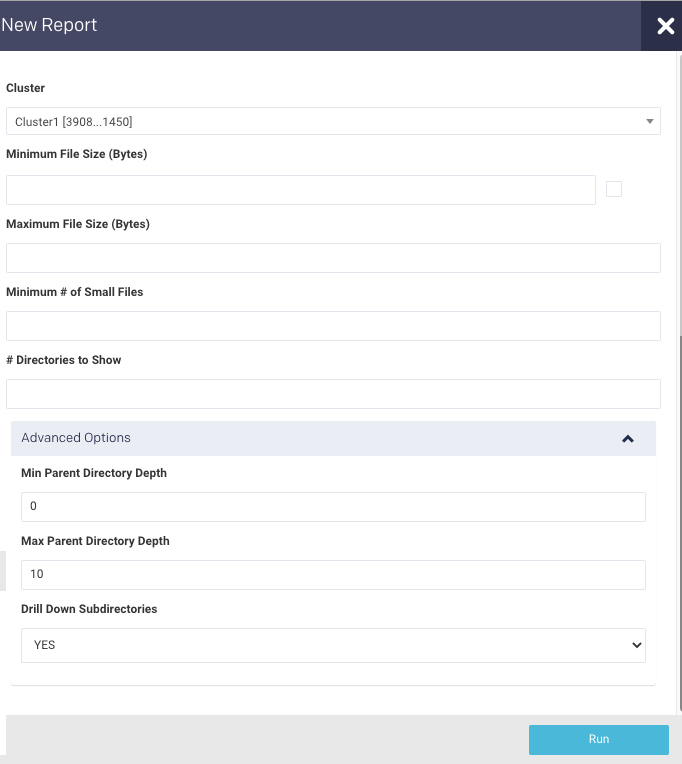
Task: Open the Cluster selection dropdown
Action: [x=333, y=121]
